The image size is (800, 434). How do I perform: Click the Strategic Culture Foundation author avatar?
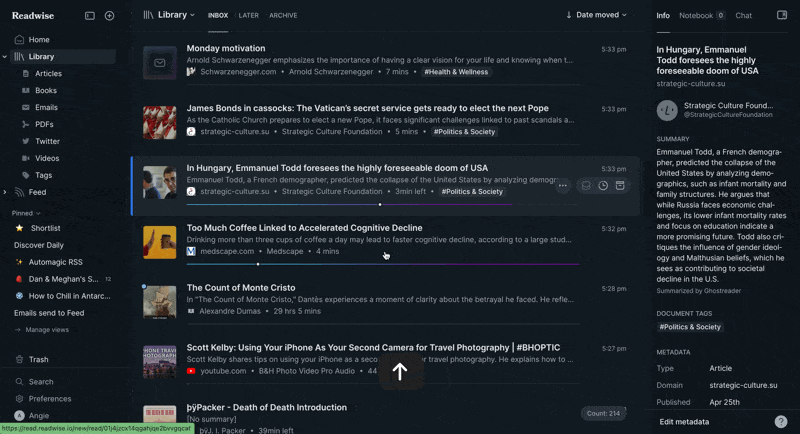(x=667, y=110)
